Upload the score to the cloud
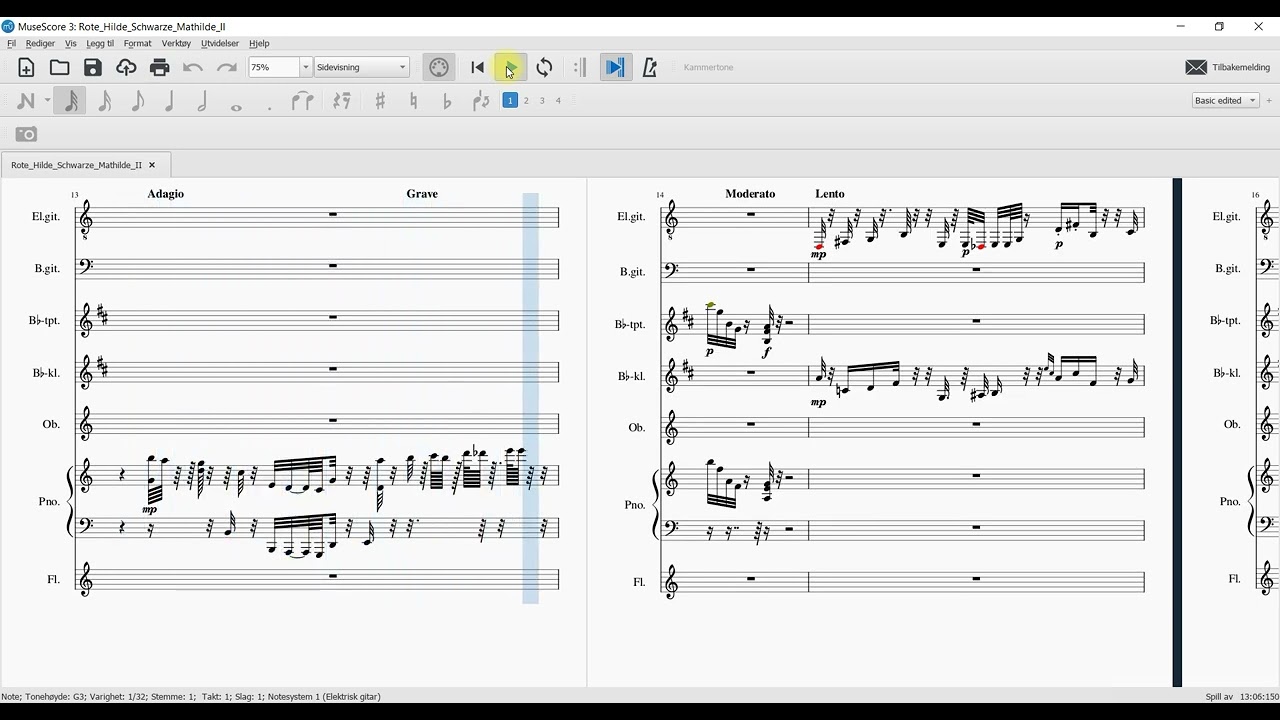The image size is (1280, 720). point(126,68)
